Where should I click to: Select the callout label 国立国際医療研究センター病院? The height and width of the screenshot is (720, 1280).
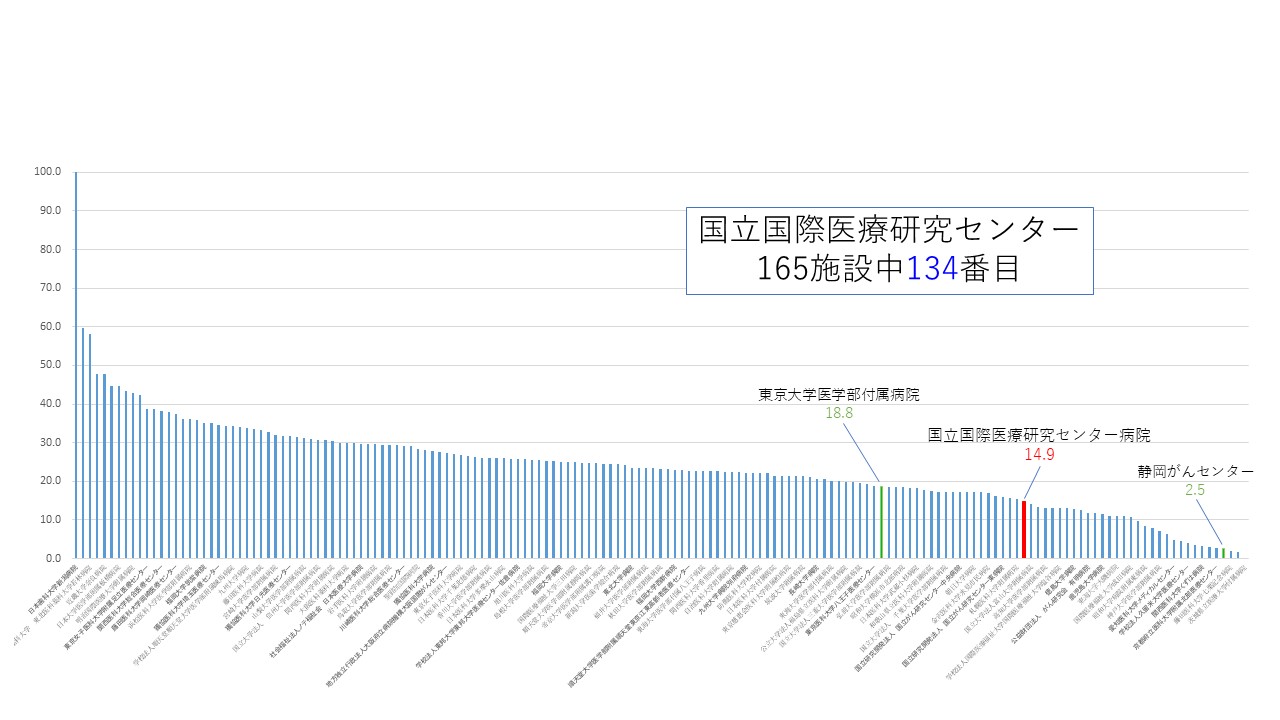1039,436
